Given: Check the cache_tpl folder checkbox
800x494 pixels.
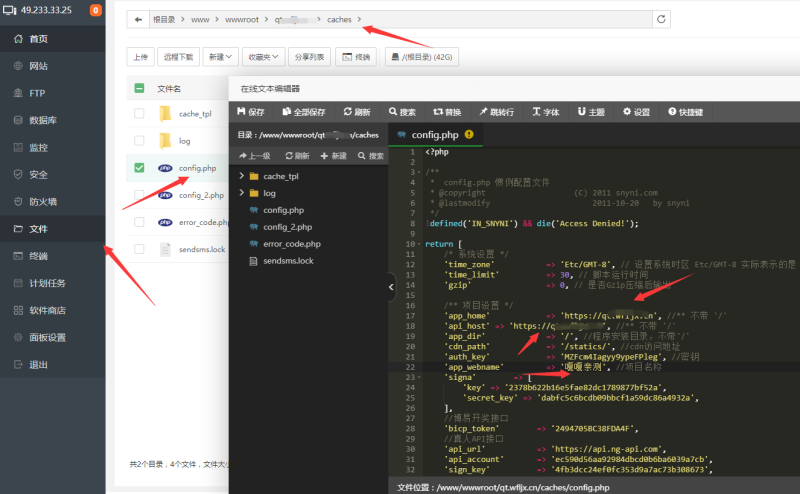Looking at the screenshot, I should (x=139, y=114).
